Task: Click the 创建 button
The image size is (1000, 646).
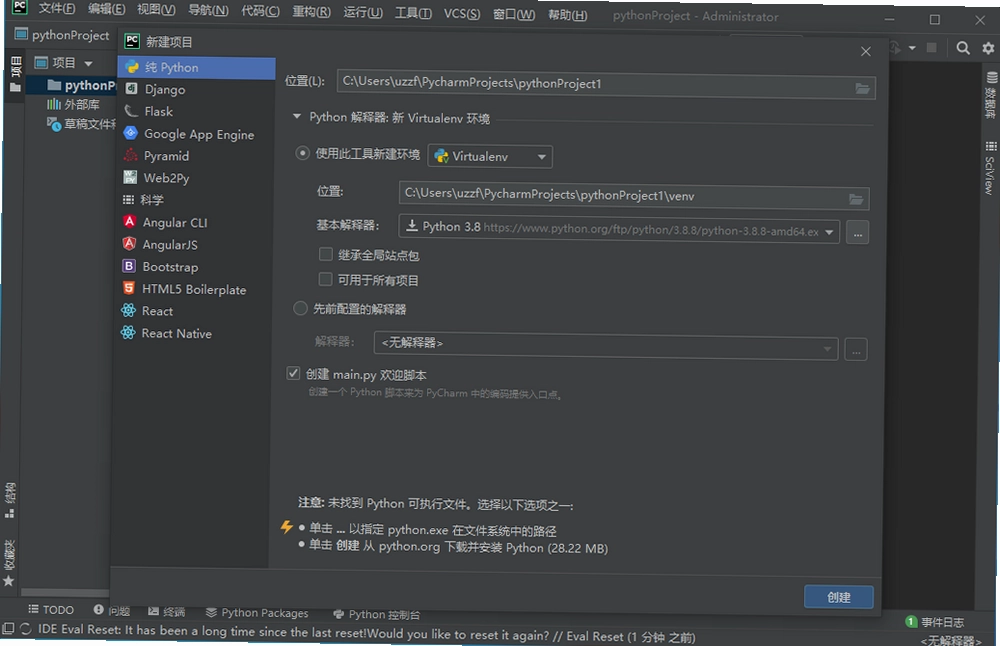Action: [x=839, y=597]
